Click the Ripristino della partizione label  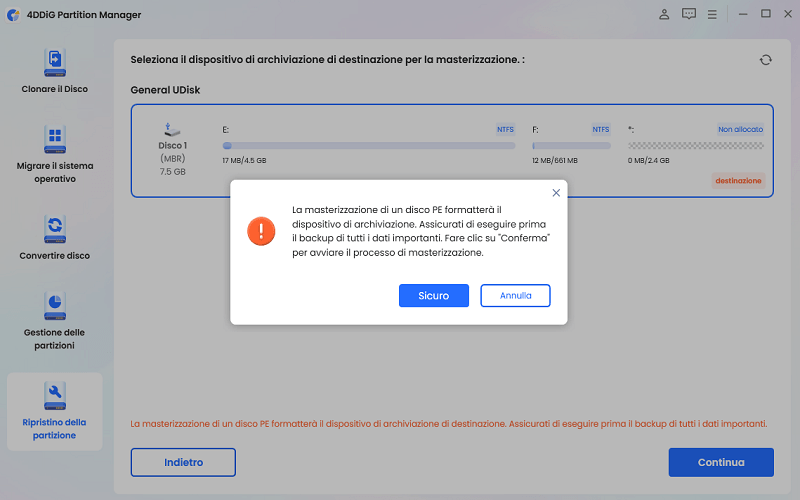click(55, 429)
